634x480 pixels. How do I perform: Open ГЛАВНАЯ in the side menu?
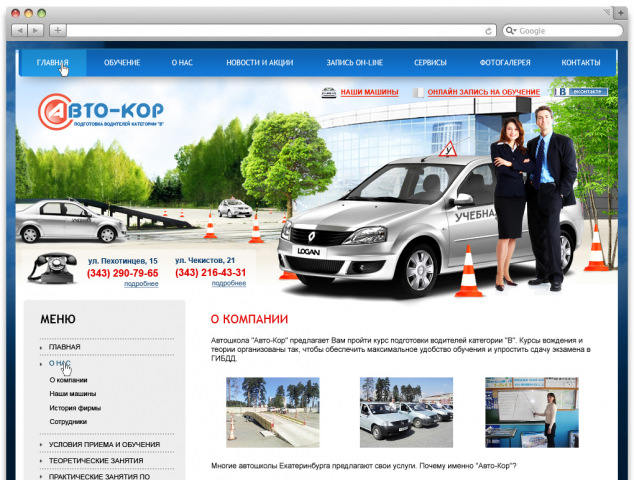[x=65, y=347]
